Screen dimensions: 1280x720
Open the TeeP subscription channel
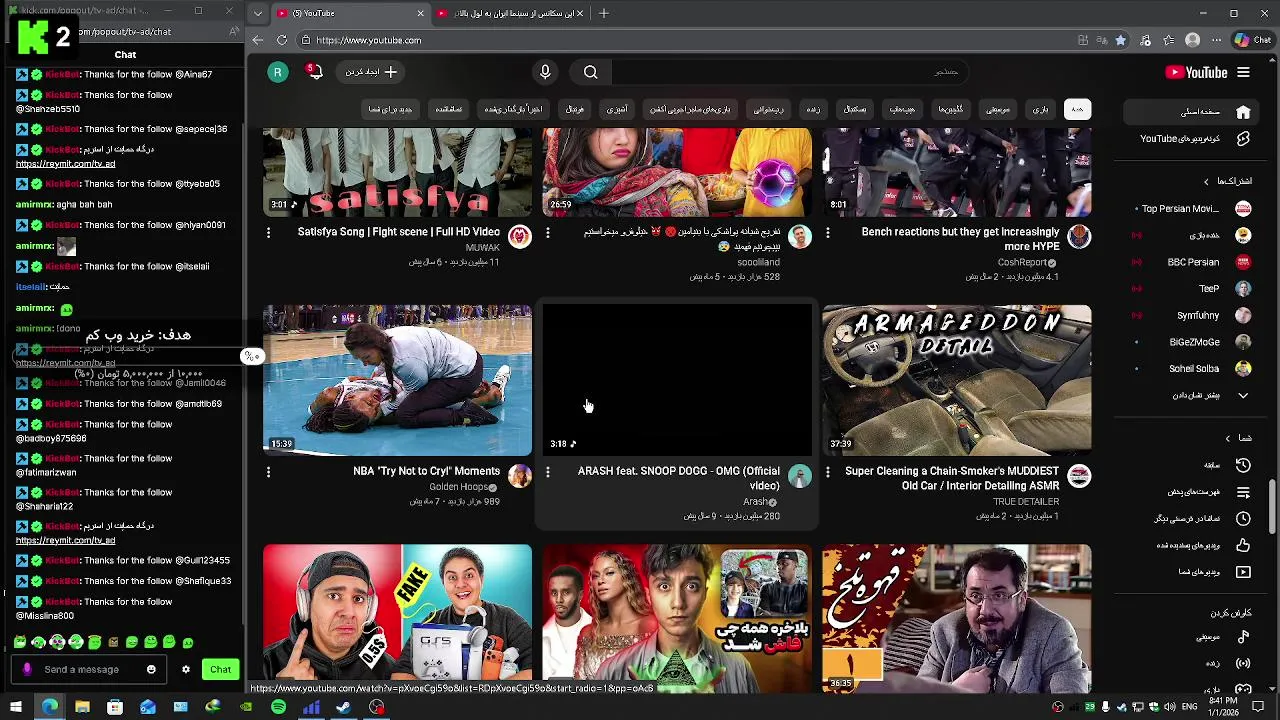[x=1190, y=288]
